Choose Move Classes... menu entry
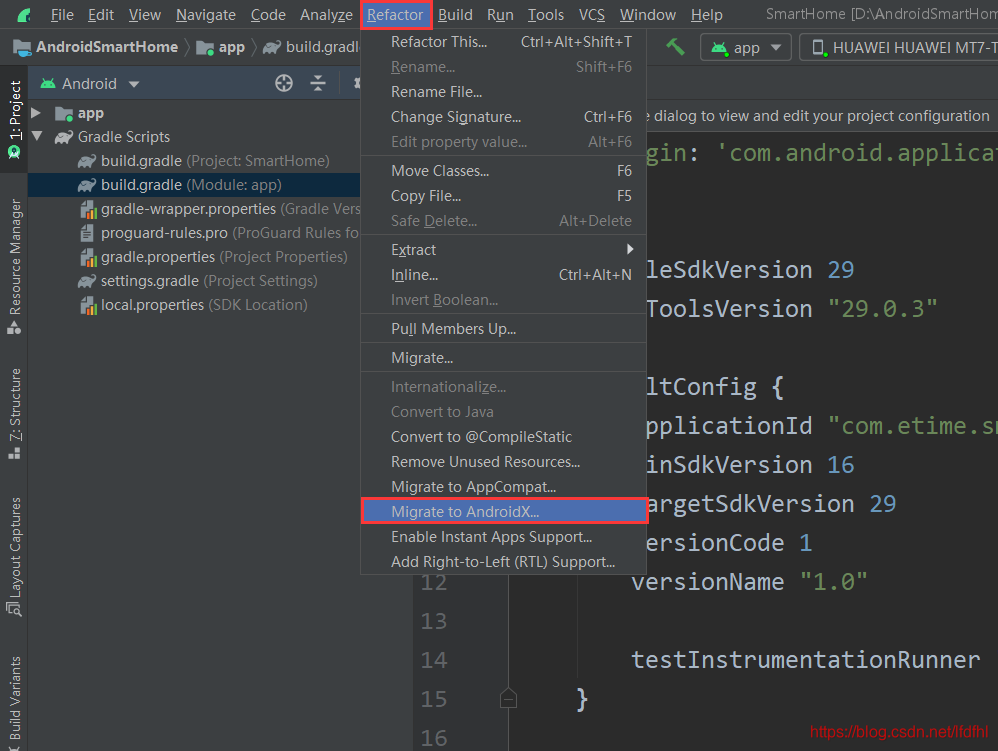The width and height of the screenshot is (998, 751). pos(503,171)
